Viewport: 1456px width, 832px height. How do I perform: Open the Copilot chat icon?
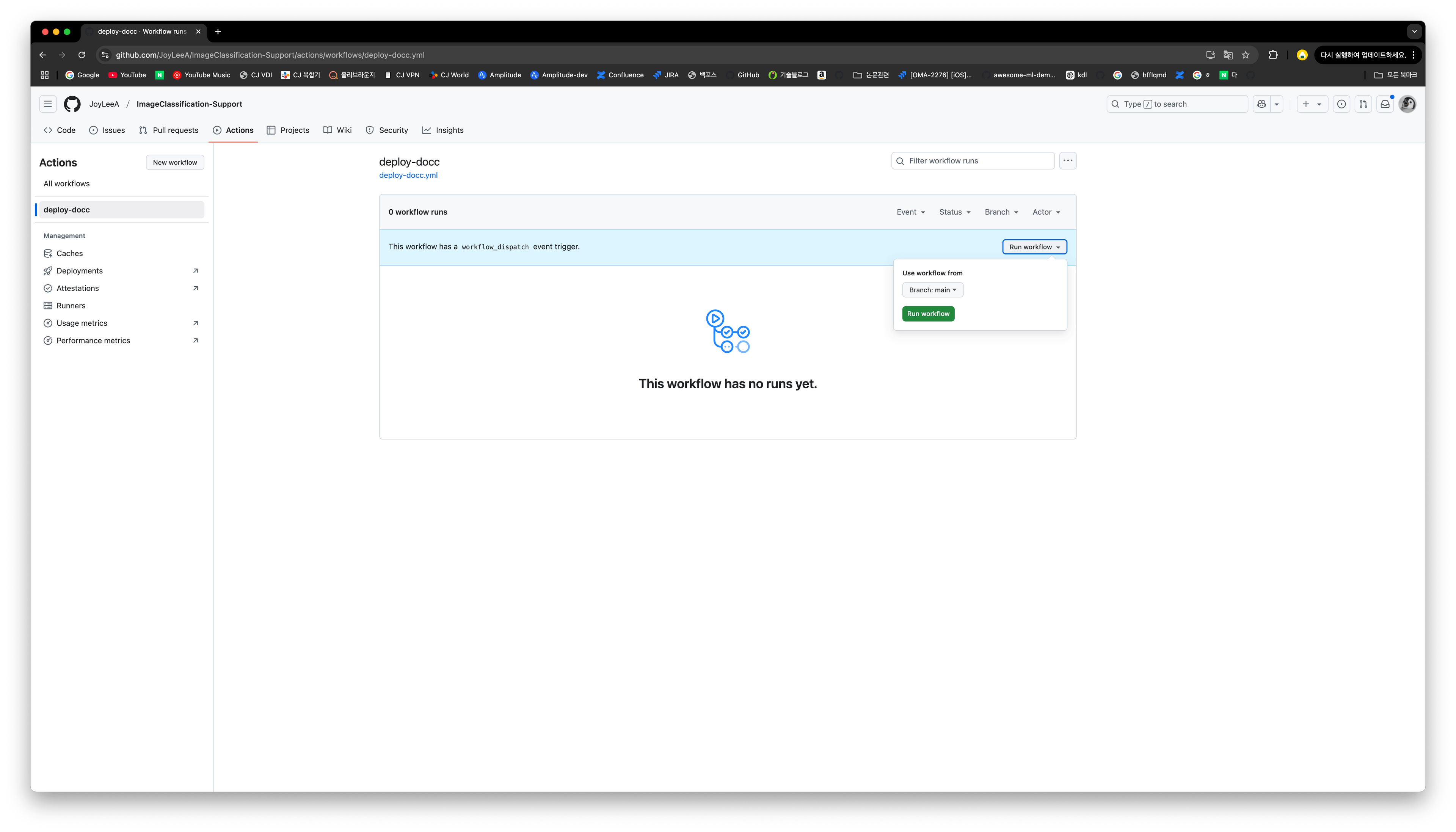click(x=1261, y=104)
